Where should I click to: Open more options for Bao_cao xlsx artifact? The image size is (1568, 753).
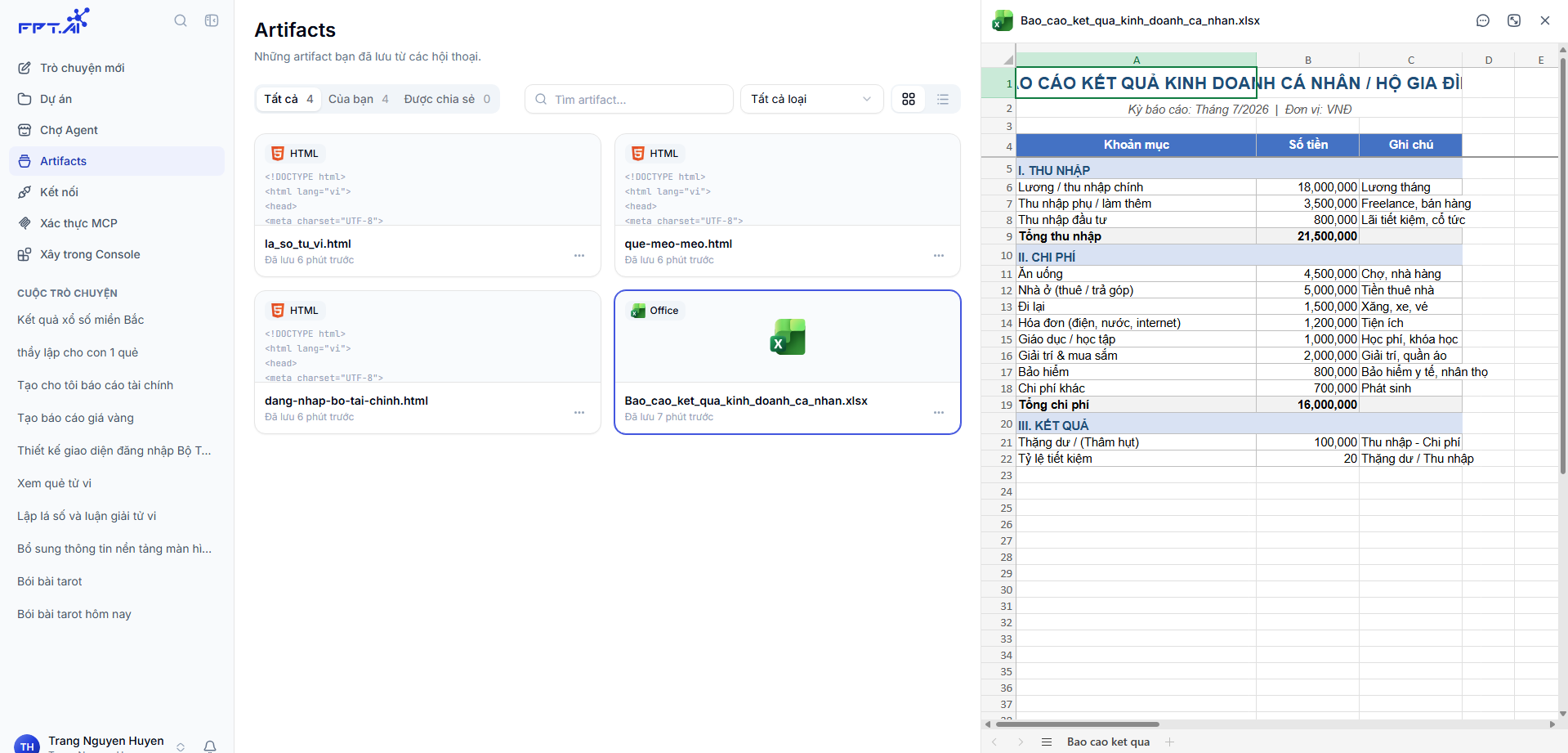point(939,413)
